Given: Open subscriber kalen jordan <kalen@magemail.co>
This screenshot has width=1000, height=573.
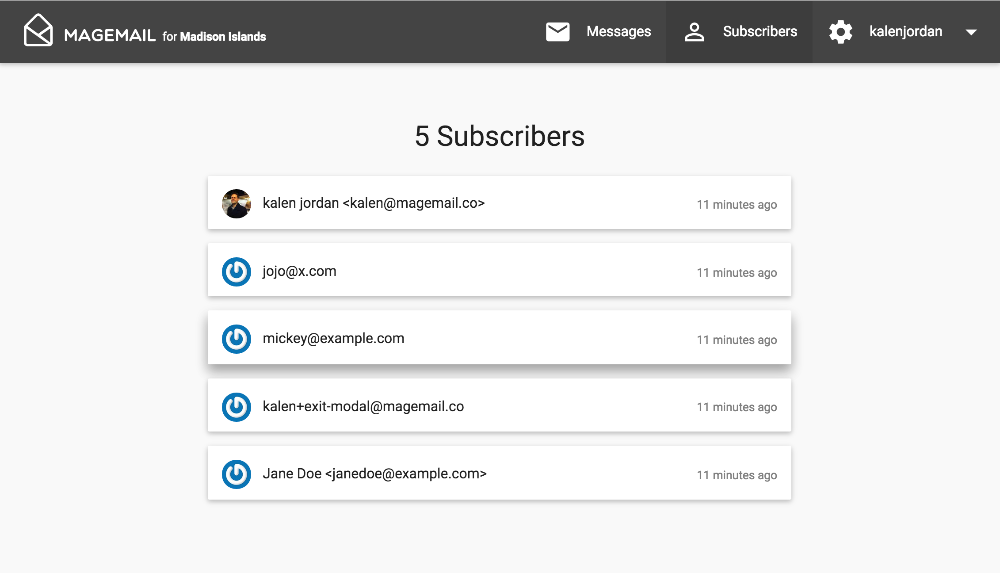Looking at the screenshot, I should click(373, 203).
